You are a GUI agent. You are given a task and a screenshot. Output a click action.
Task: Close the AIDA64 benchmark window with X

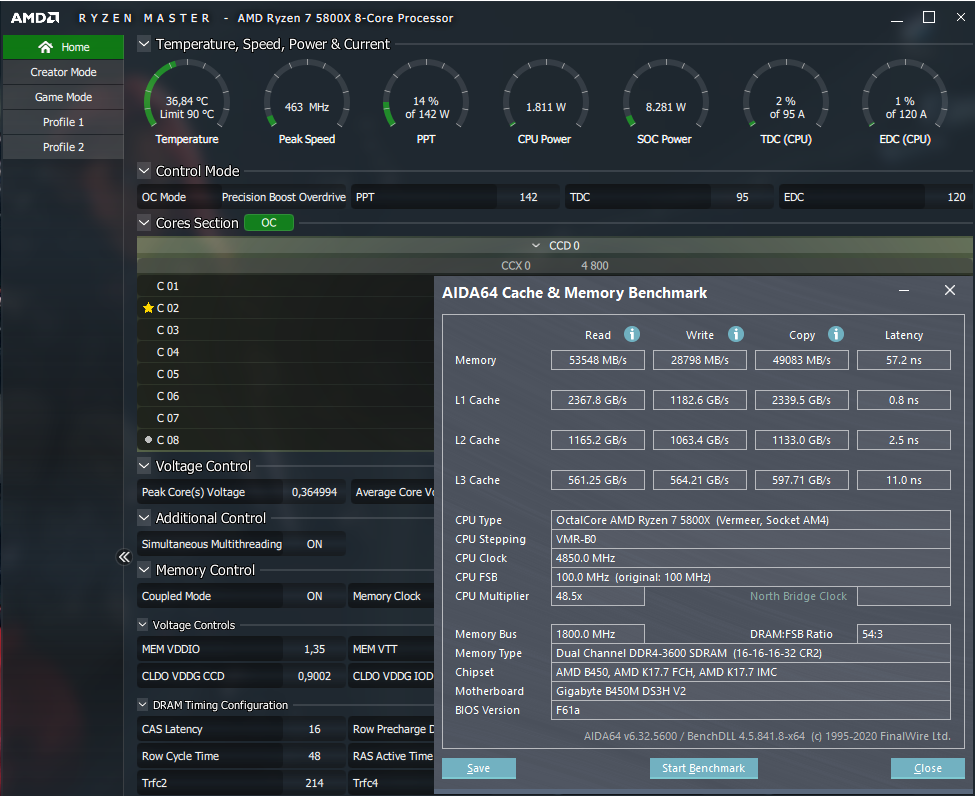[950, 290]
